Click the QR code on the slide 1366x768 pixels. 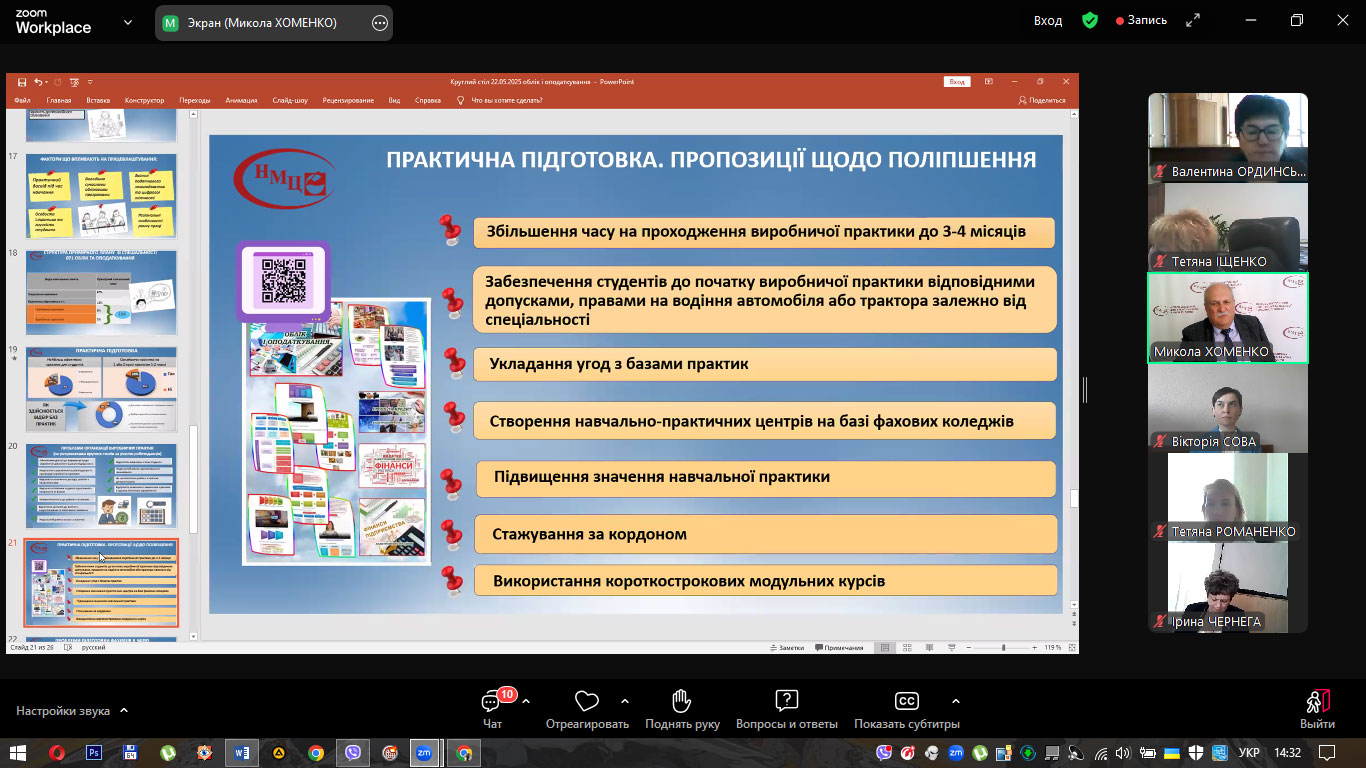[283, 281]
